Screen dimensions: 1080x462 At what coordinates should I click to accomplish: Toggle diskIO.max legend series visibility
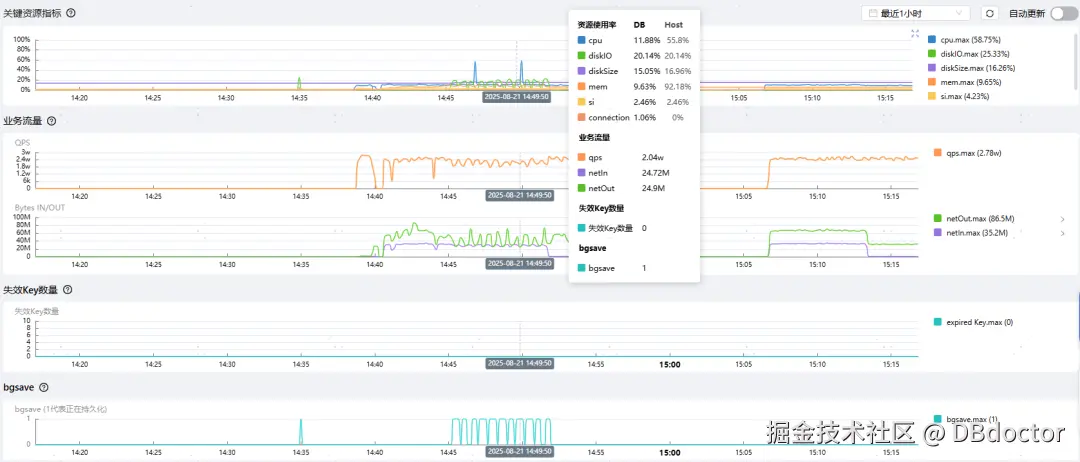point(968,54)
